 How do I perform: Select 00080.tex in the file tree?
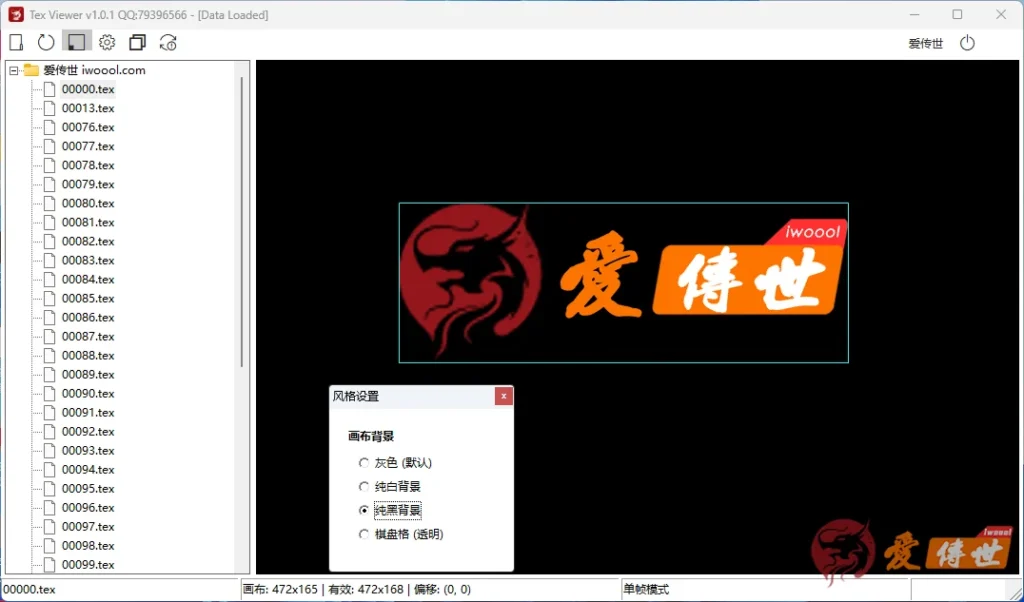coord(88,203)
